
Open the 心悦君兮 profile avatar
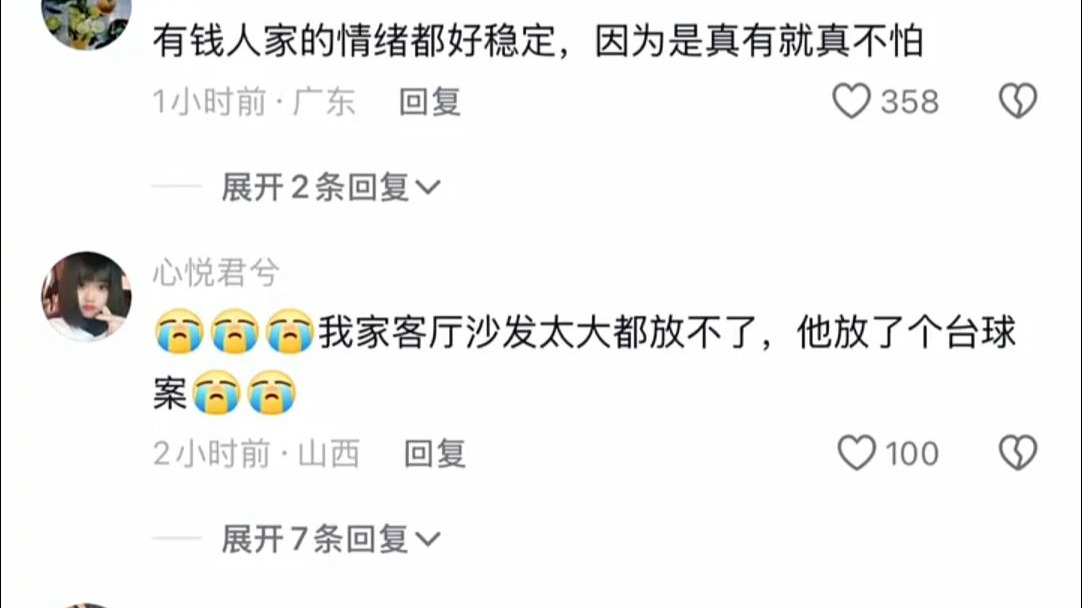pyautogui.click(x=86, y=296)
